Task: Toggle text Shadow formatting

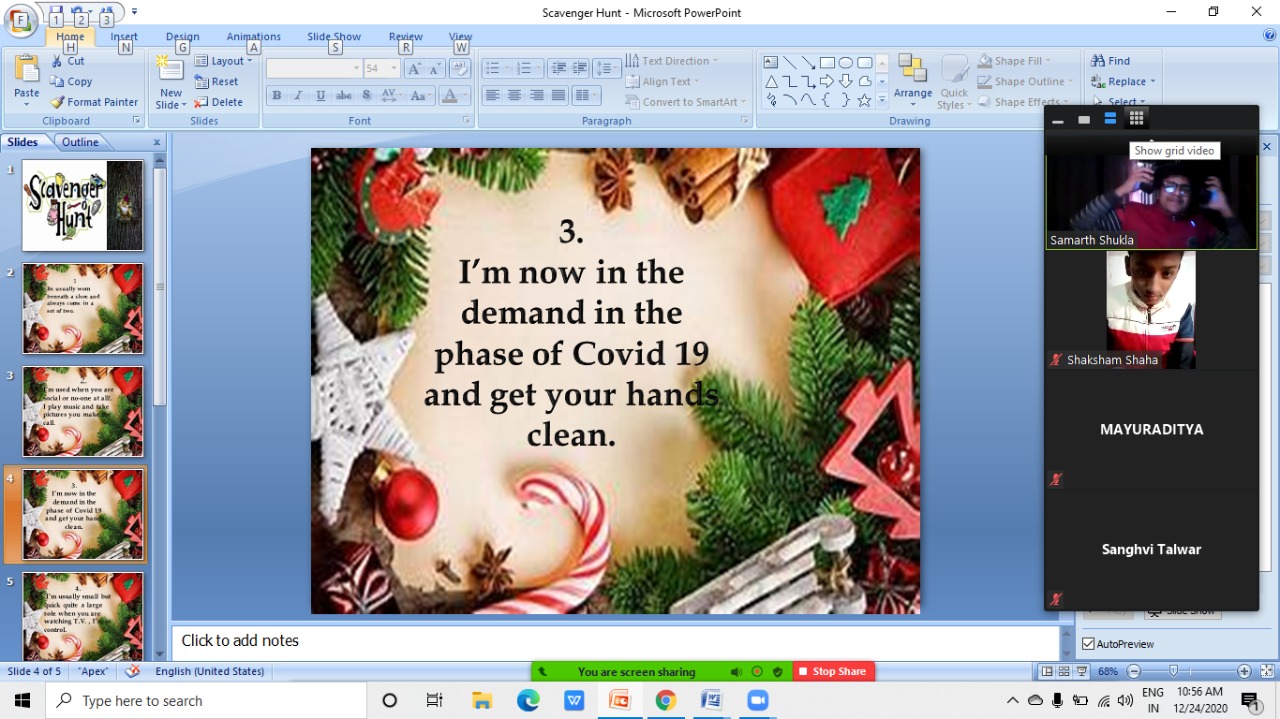Action: coord(366,96)
